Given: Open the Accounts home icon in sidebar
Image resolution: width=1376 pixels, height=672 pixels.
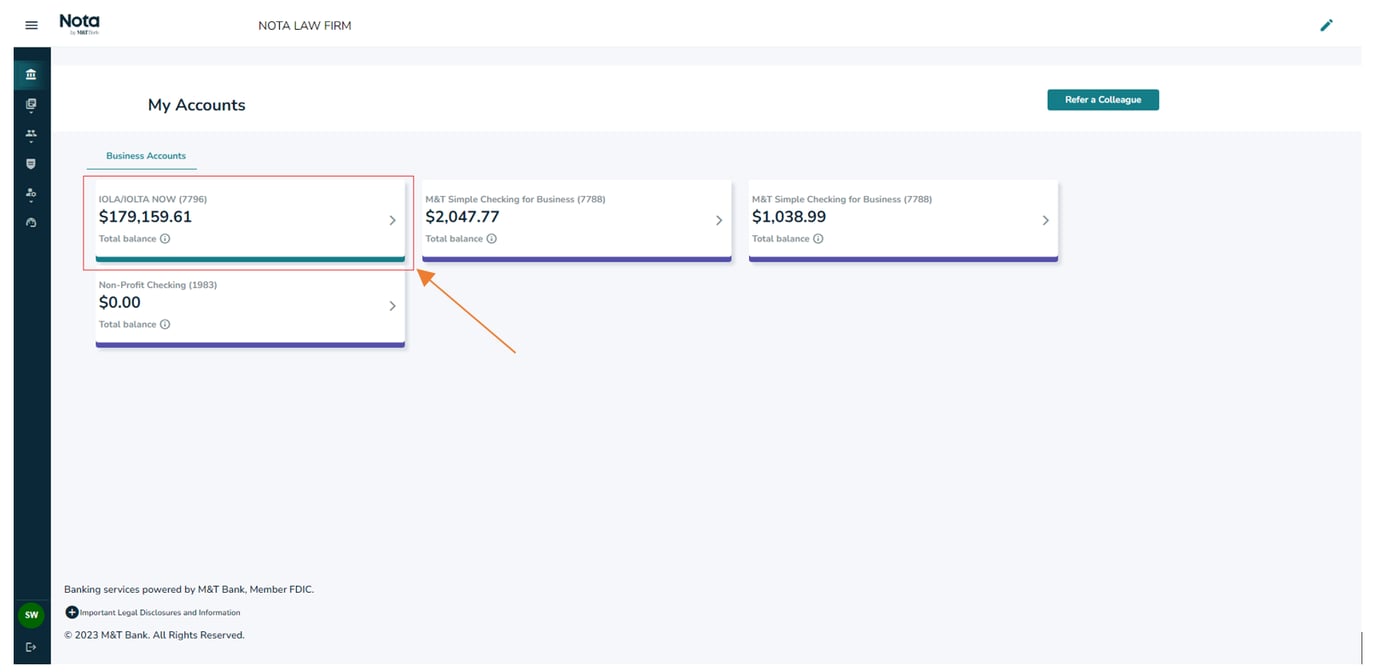Looking at the screenshot, I should pyautogui.click(x=31, y=72).
